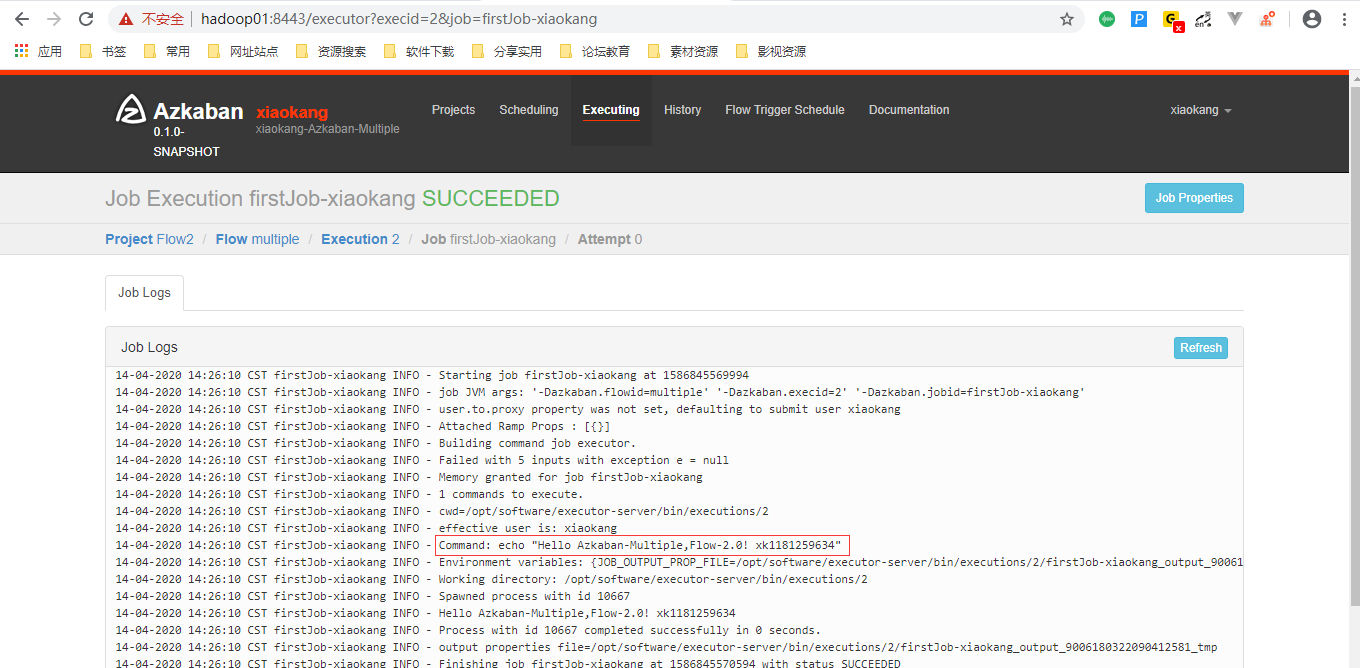
Task: Open the Chrome profile avatar icon
Action: coord(1312,19)
